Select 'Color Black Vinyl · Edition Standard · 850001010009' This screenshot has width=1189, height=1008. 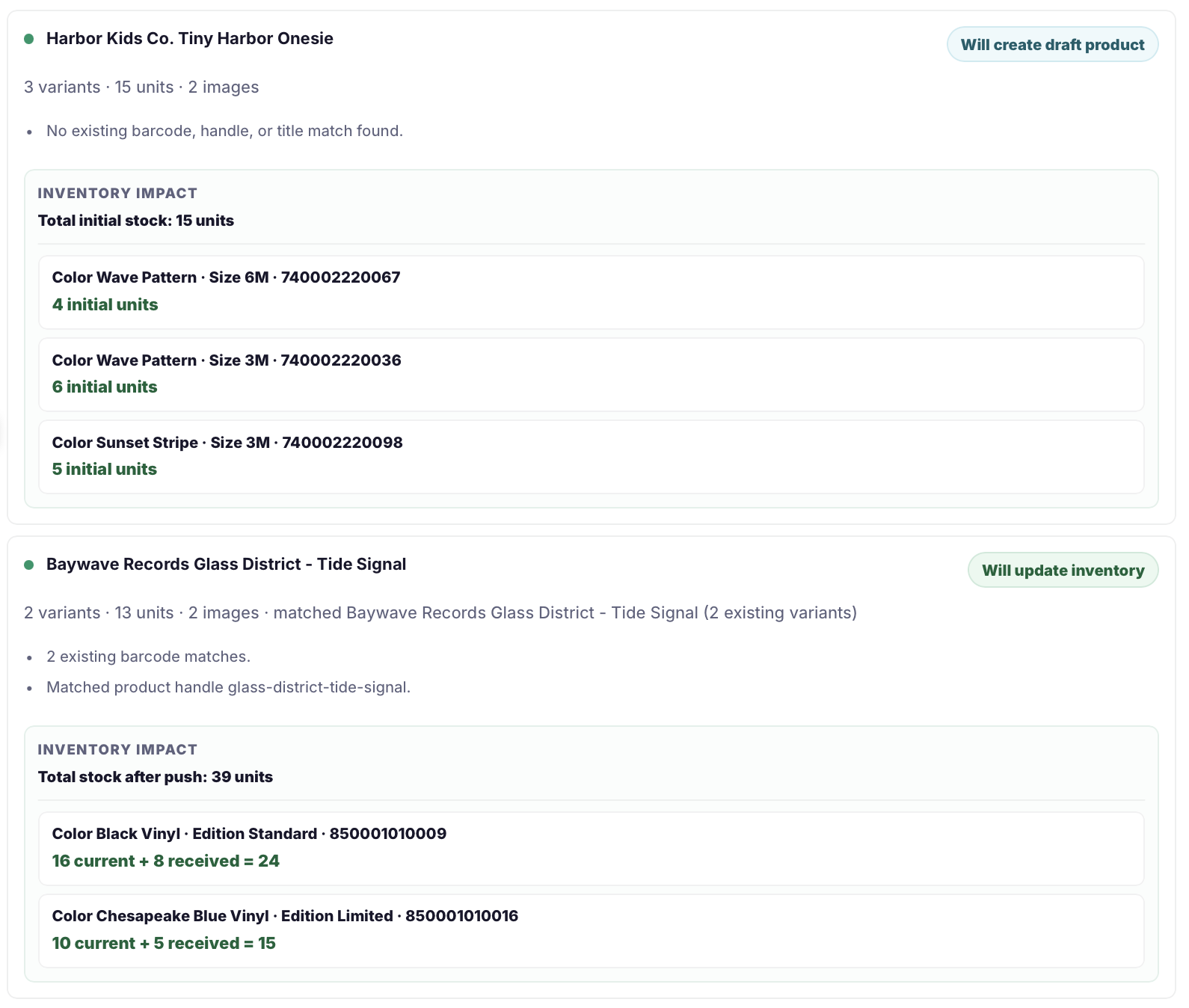coord(249,834)
